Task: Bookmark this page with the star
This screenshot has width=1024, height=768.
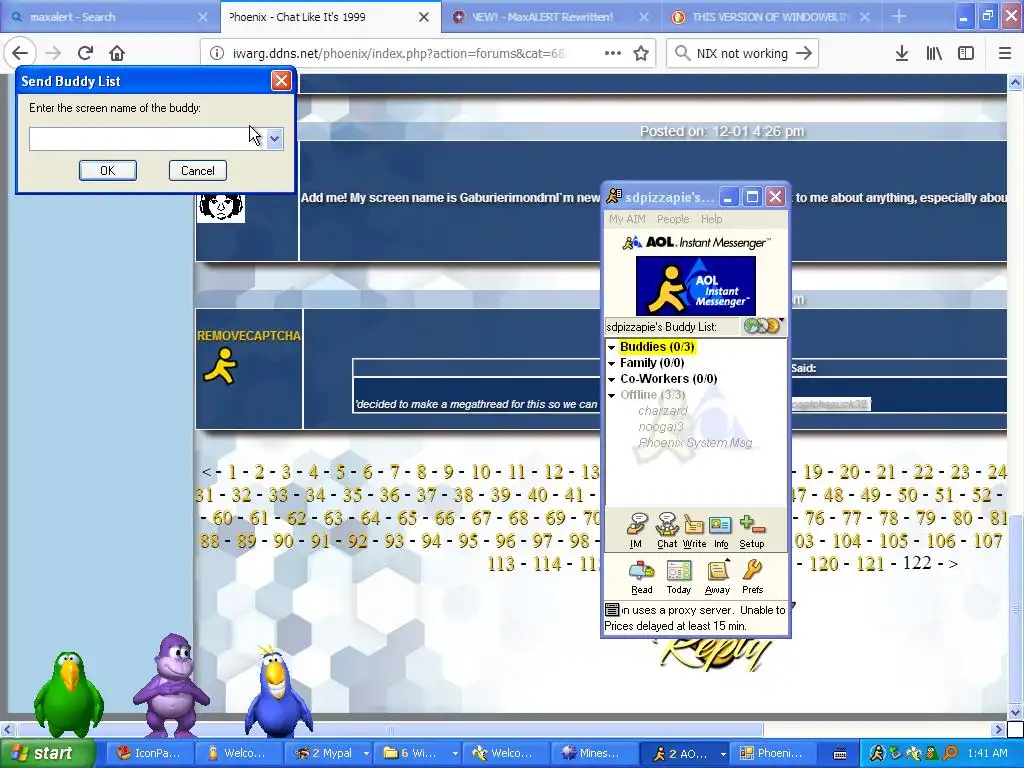Action: 641,53
